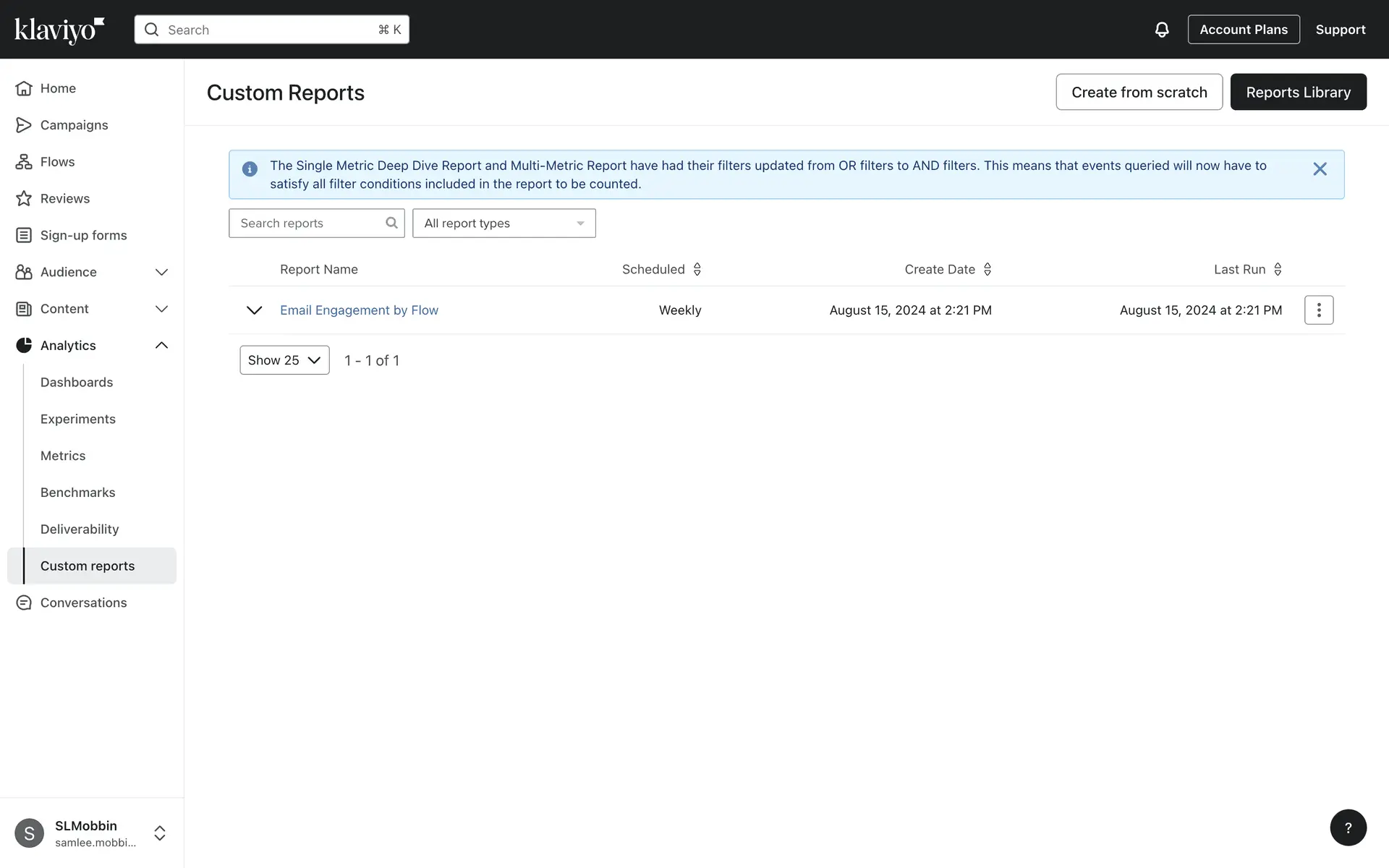Open the Email Engagement by Flow link

(359, 310)
